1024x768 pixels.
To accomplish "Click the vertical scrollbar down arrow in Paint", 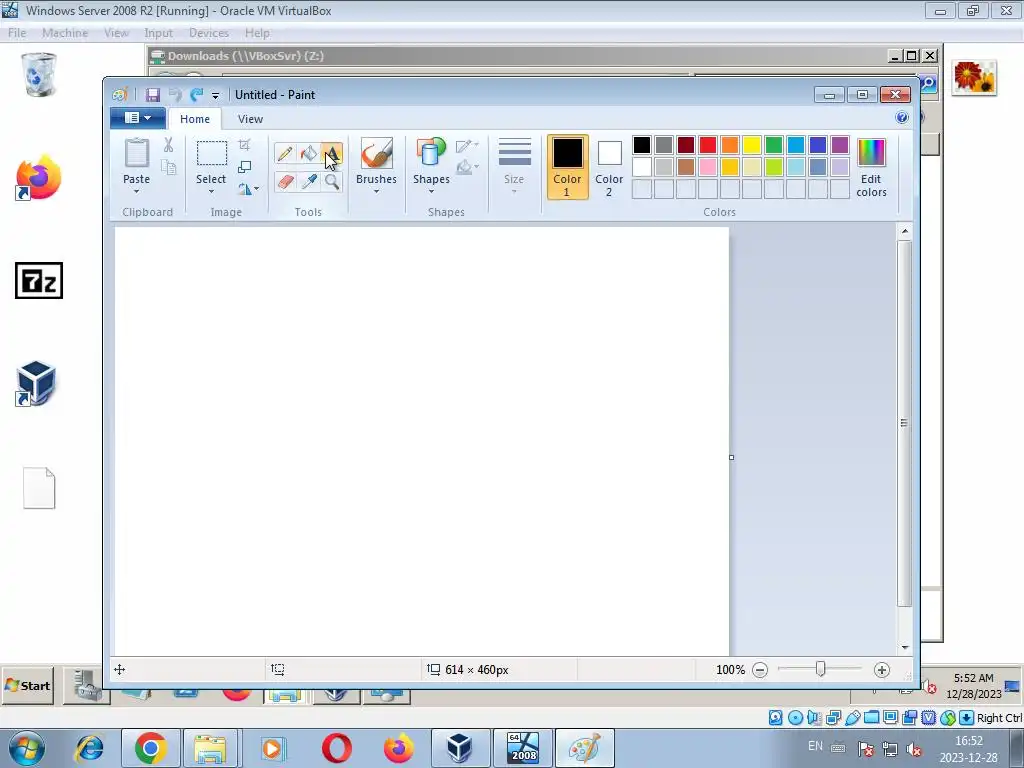I will 904,647.
